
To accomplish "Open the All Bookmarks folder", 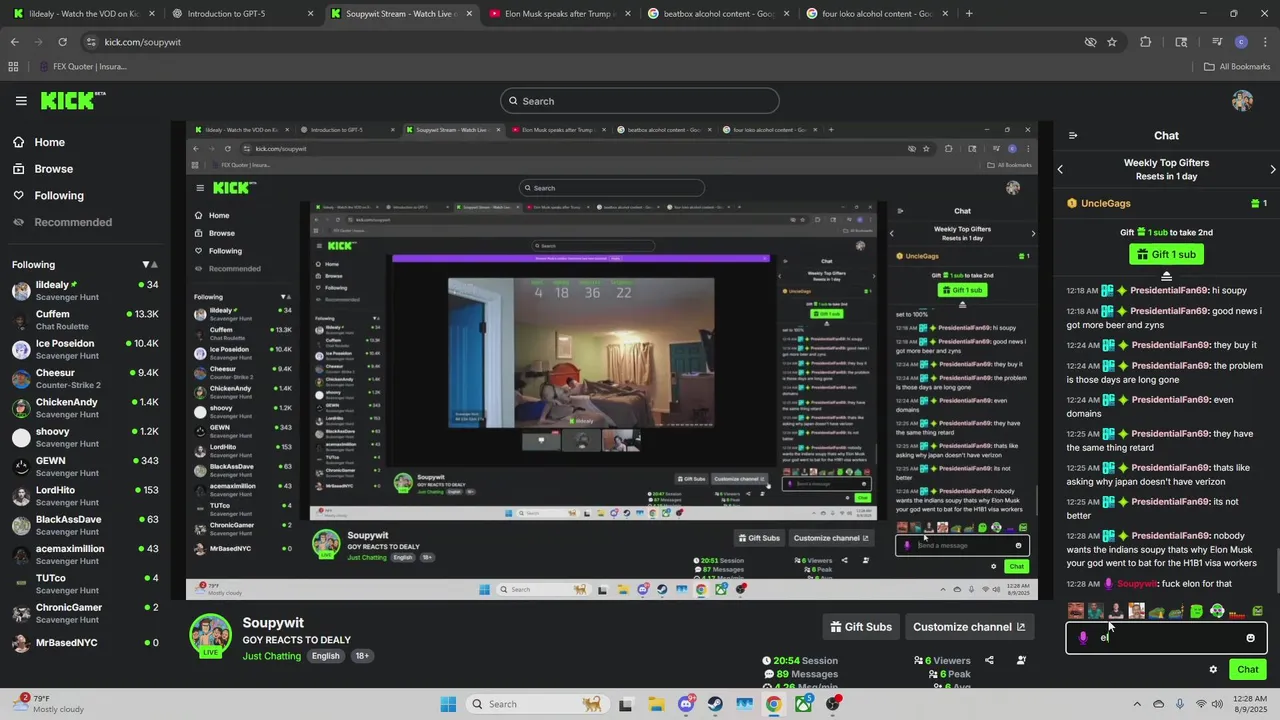I will 1236,67.
